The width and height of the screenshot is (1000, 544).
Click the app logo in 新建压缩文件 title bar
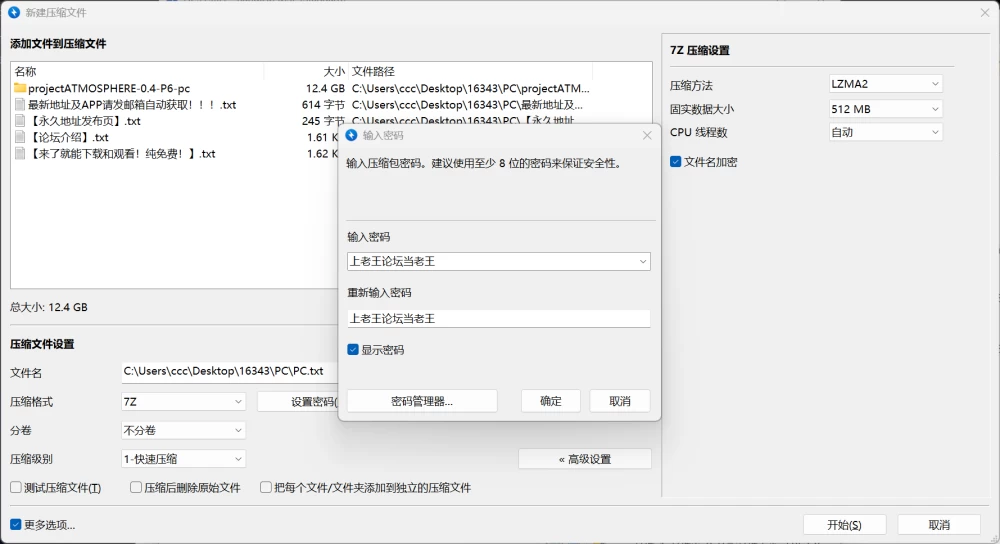coord(14,12)
